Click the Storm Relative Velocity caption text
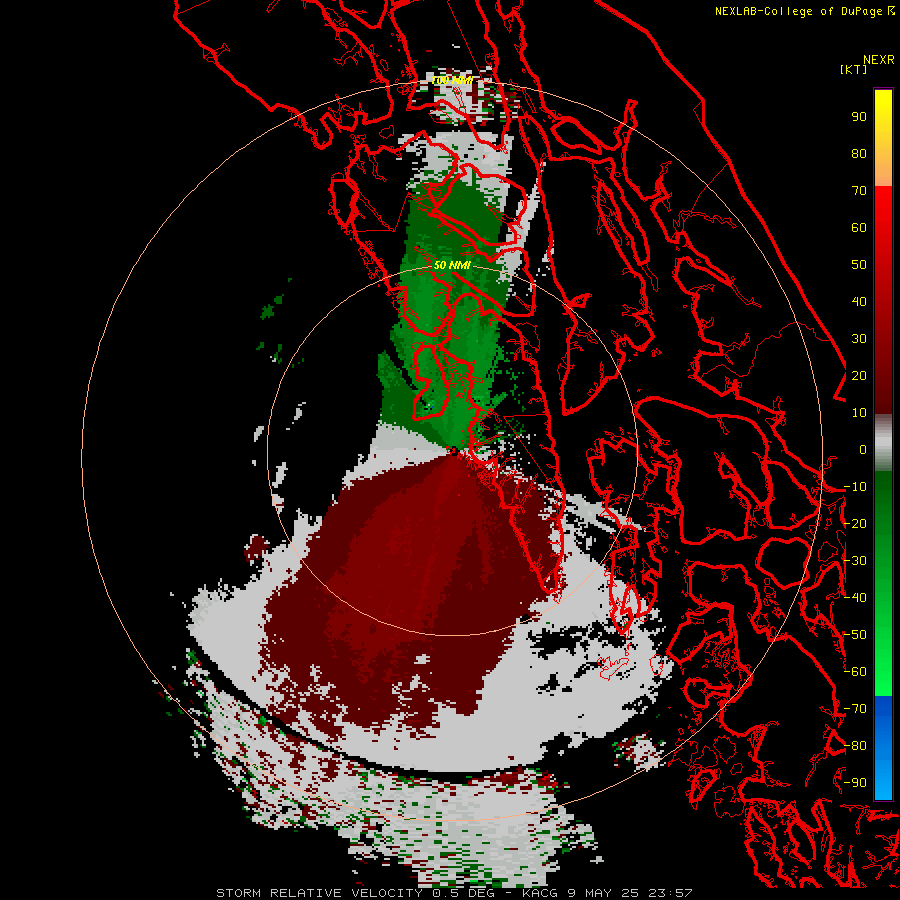The image size is (900, 900). 454,893
